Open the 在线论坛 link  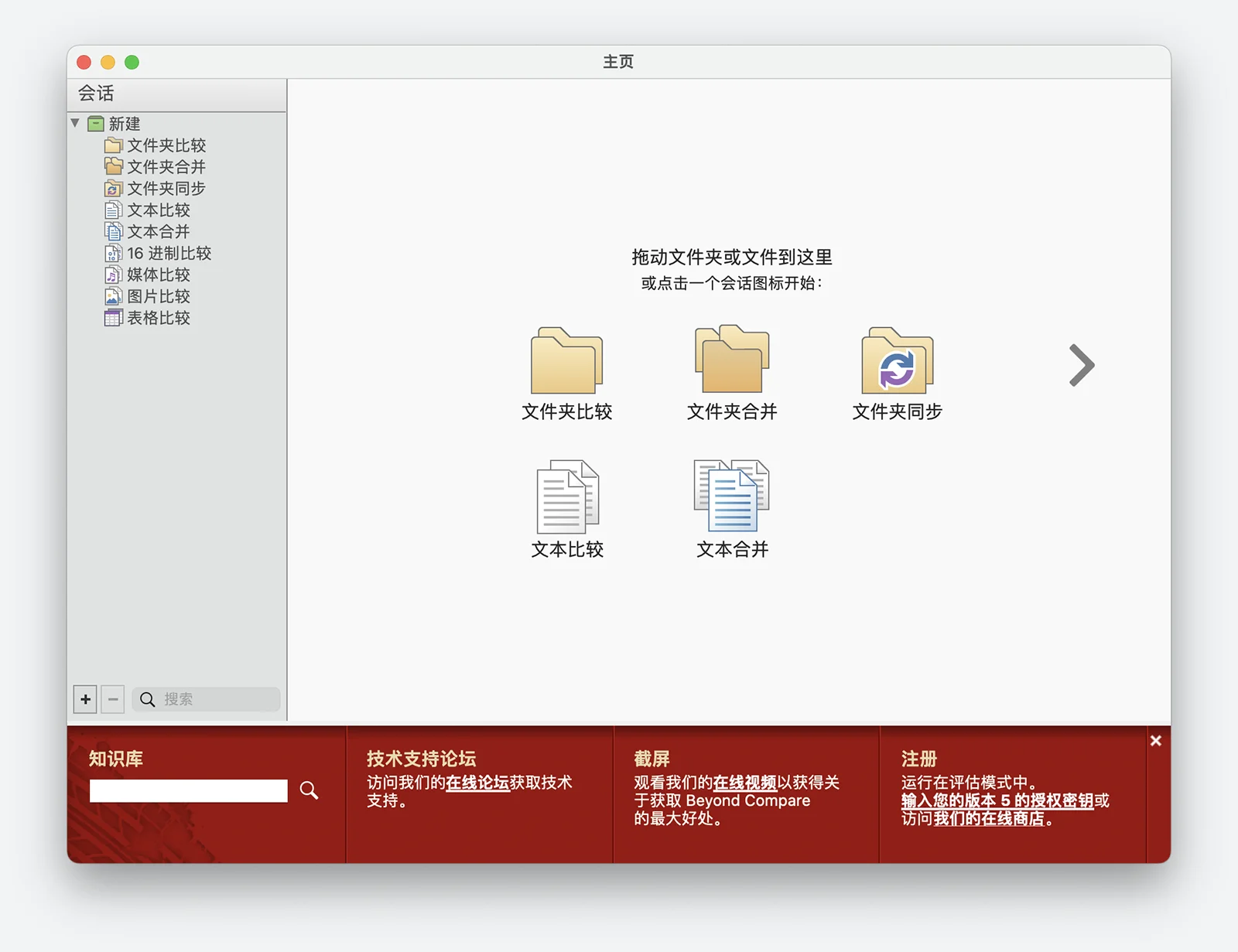[477, 783]
